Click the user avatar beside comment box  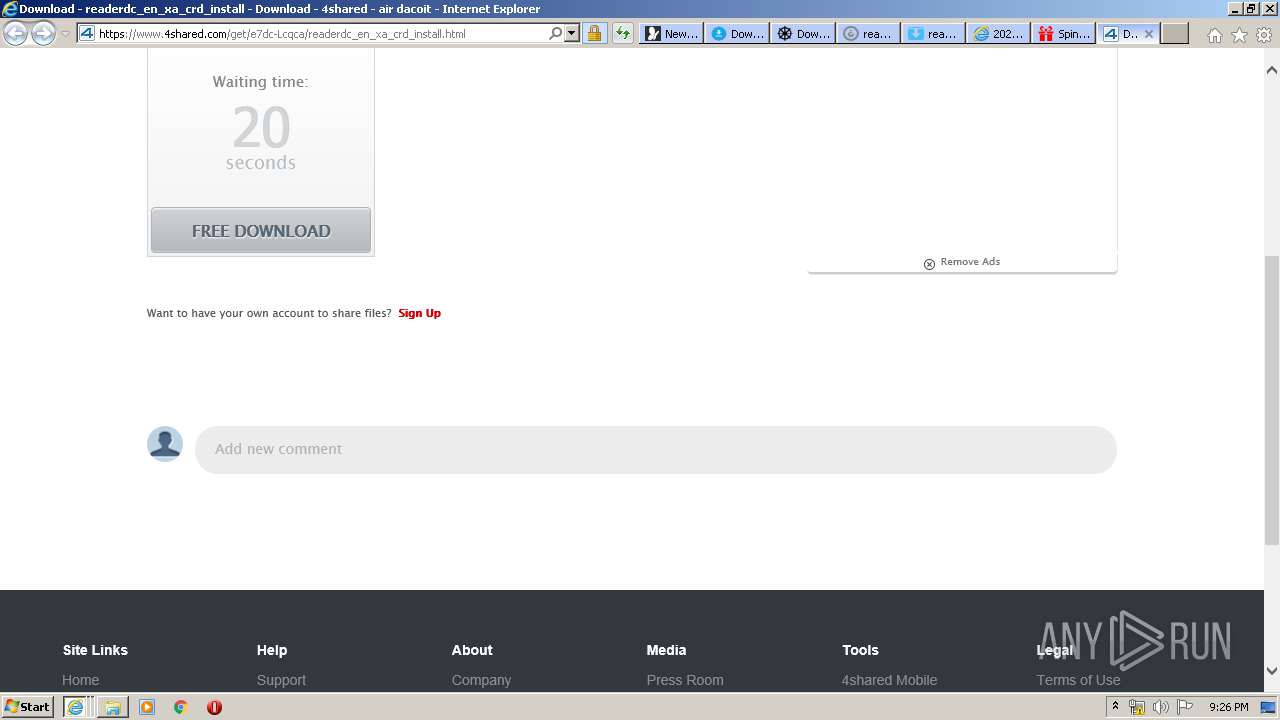(165, 444)
